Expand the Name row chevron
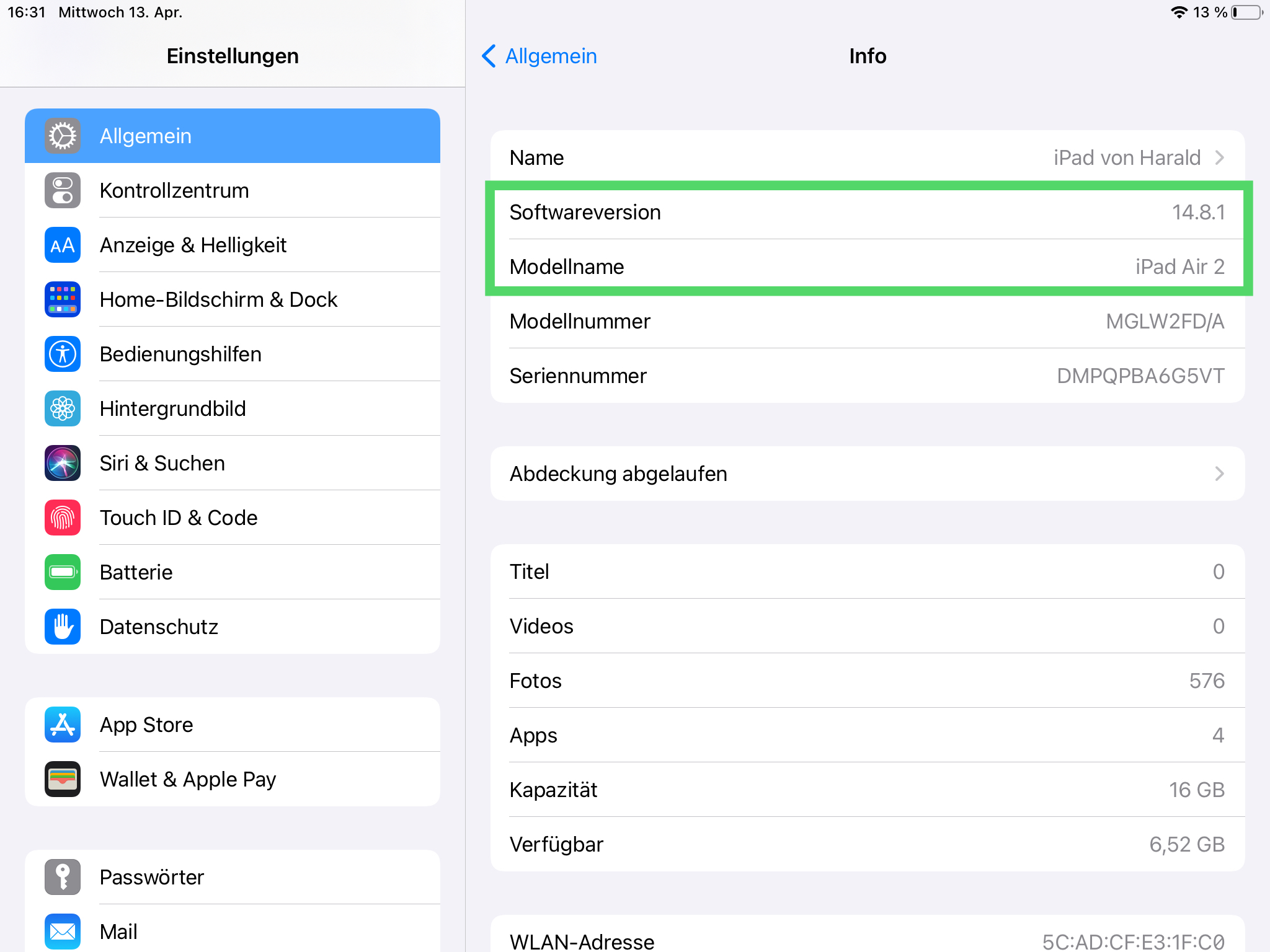This screenshot has height=952, width=1270. [x=1219, y=157]
